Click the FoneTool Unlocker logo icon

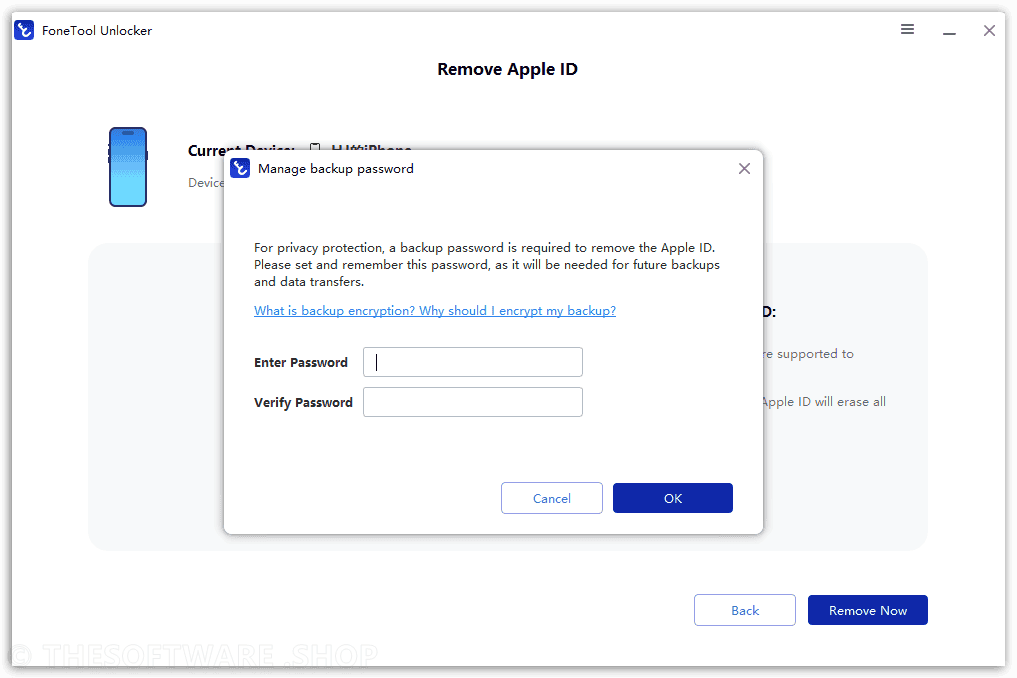24,30
